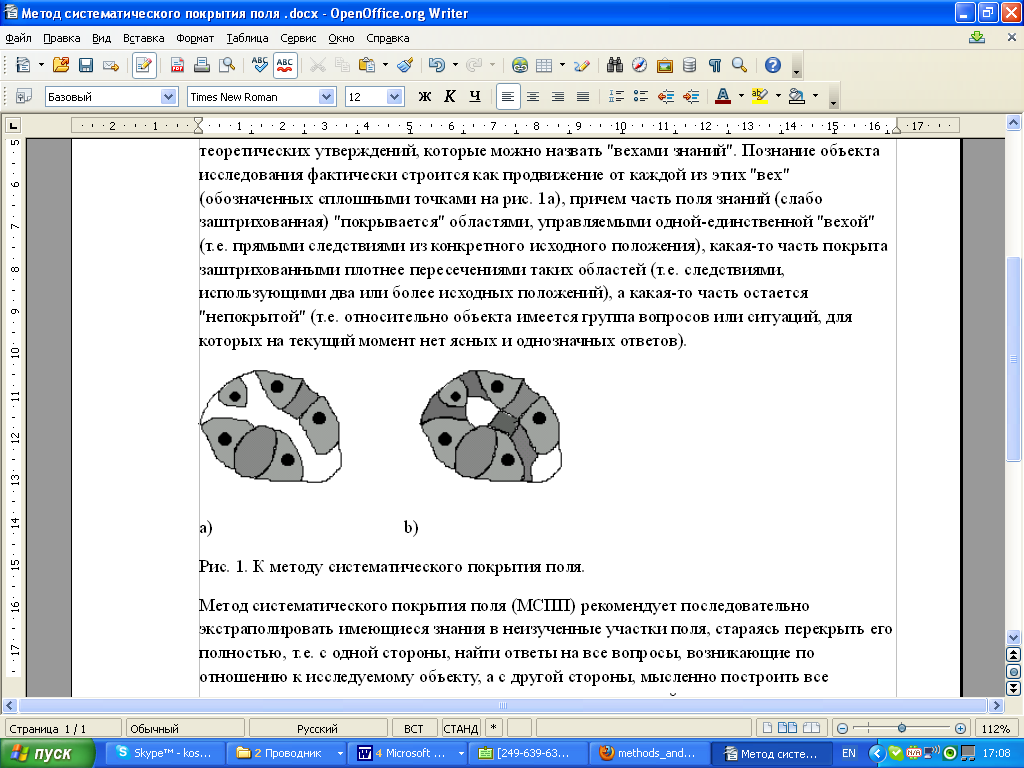Screen dimensions: 1024x768
Task: Export directly as PDF icon
Action: 177,65
